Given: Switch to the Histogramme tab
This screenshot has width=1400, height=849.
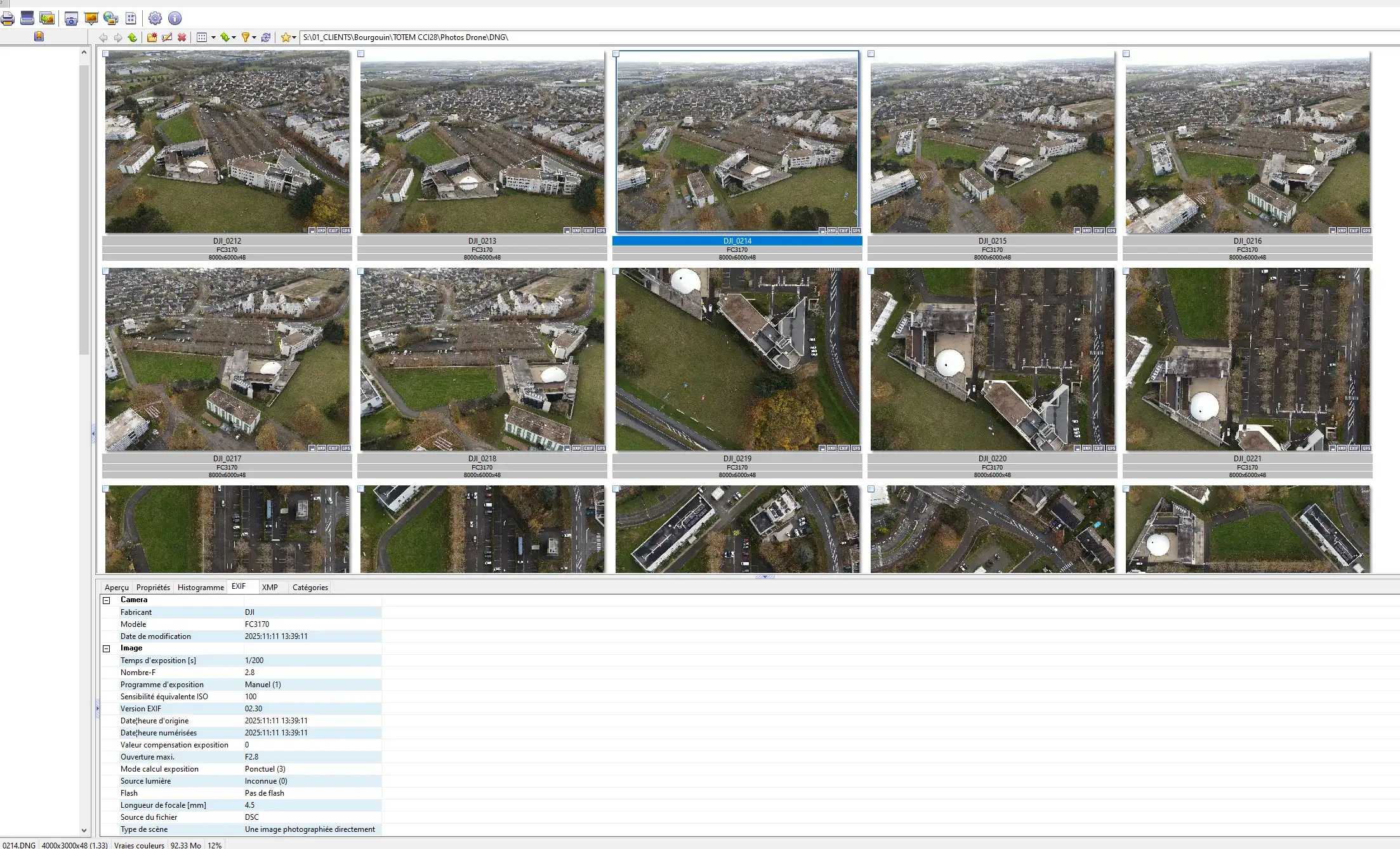Looking at the screenshot, I should click(x=201, y=588).
